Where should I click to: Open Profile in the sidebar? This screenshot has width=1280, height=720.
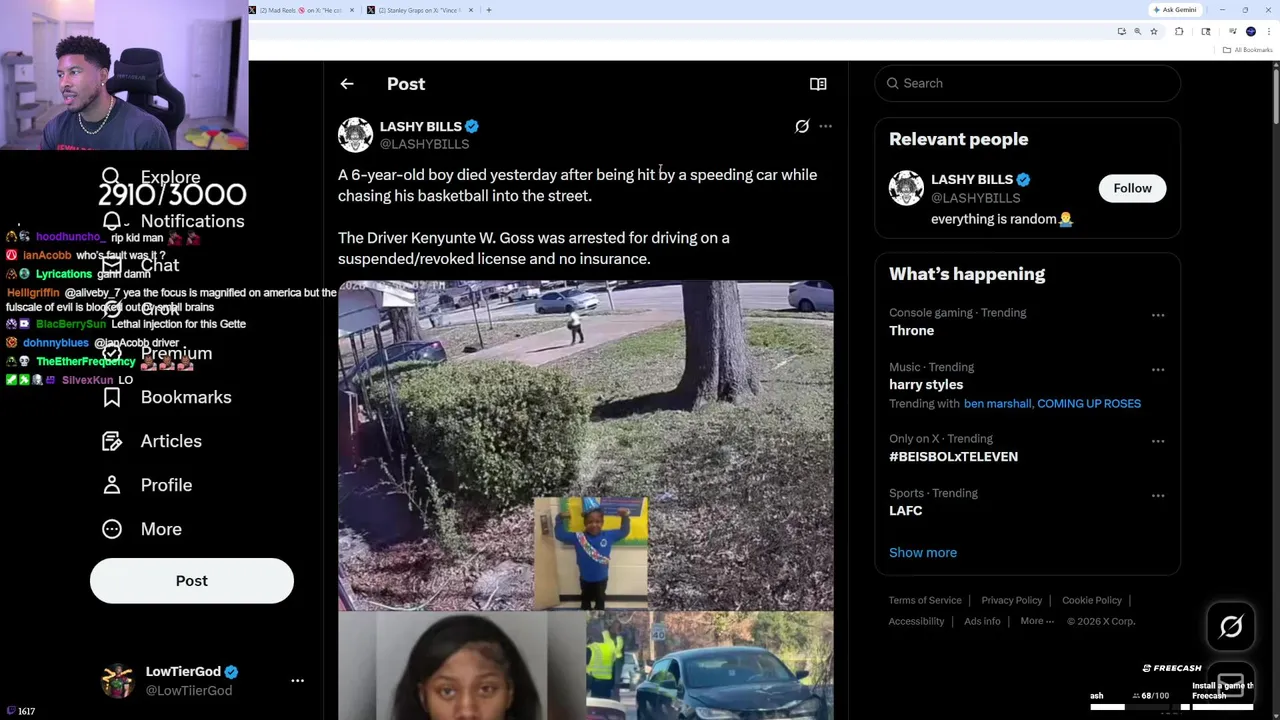coord(146,485)
